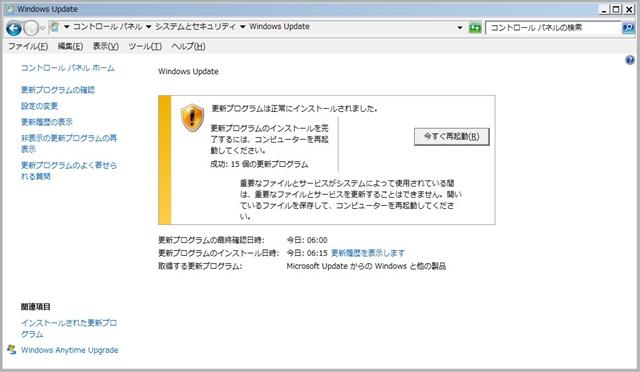This screenshot has width=640, height=372.
Task: Expand dropdown arrow before Windows Update breadcrumb
Action: (x=242, y=27)
